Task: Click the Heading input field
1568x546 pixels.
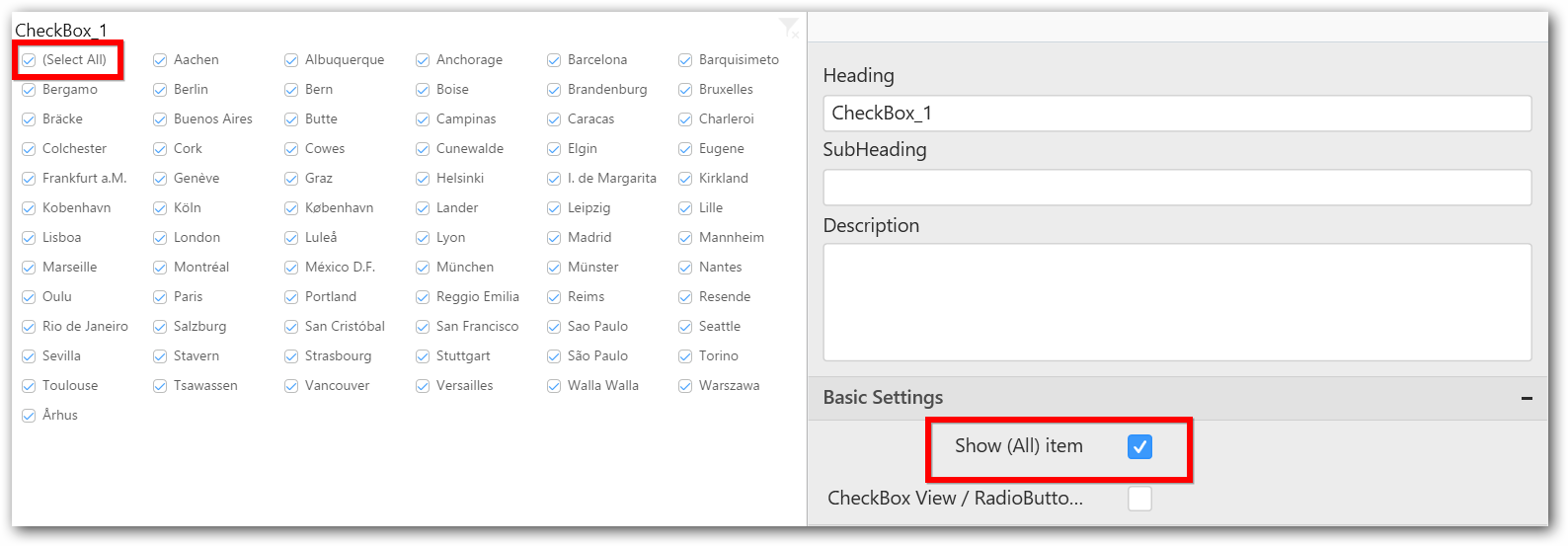Action: click(x=1176, y=114)
